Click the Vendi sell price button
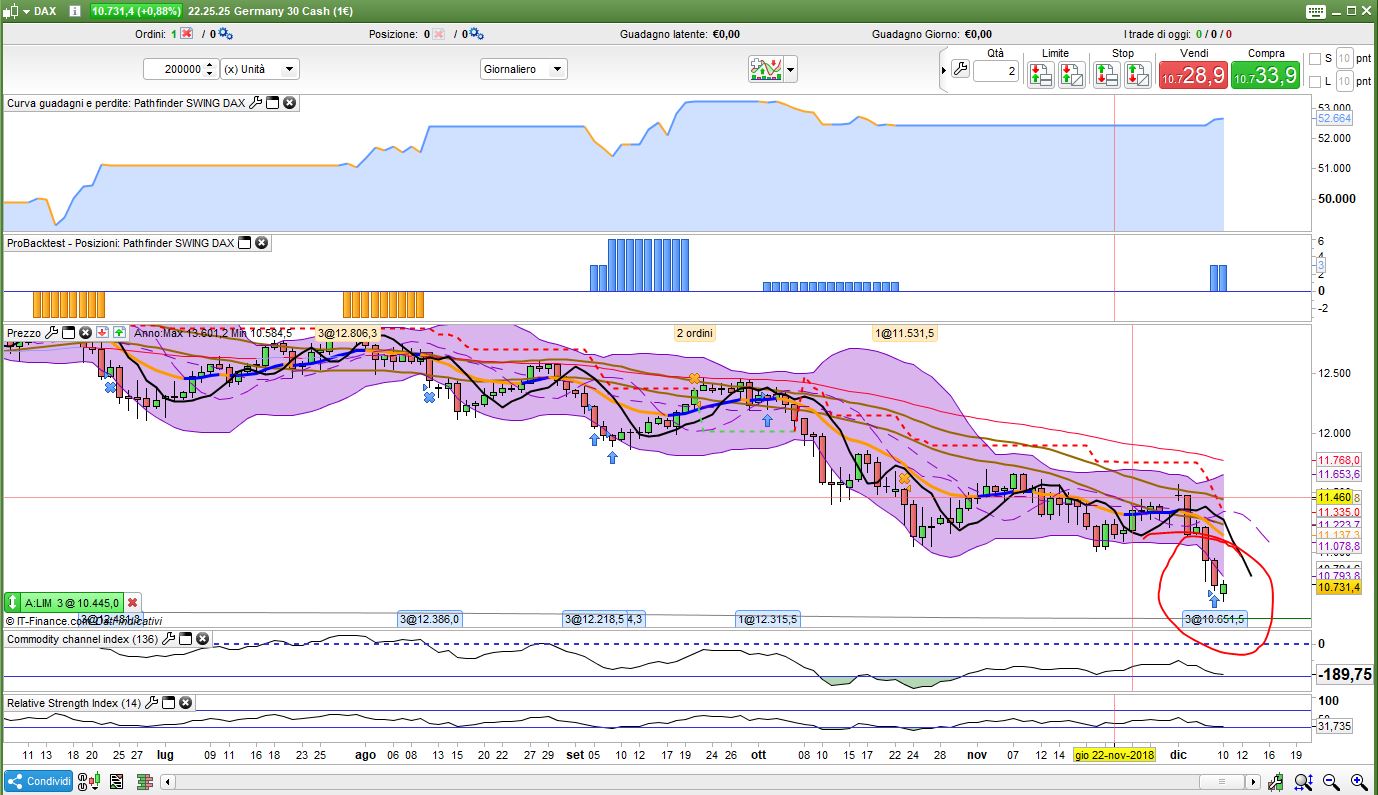The height and width of the screenshot is (795, 1378). tap(1192, 75)
